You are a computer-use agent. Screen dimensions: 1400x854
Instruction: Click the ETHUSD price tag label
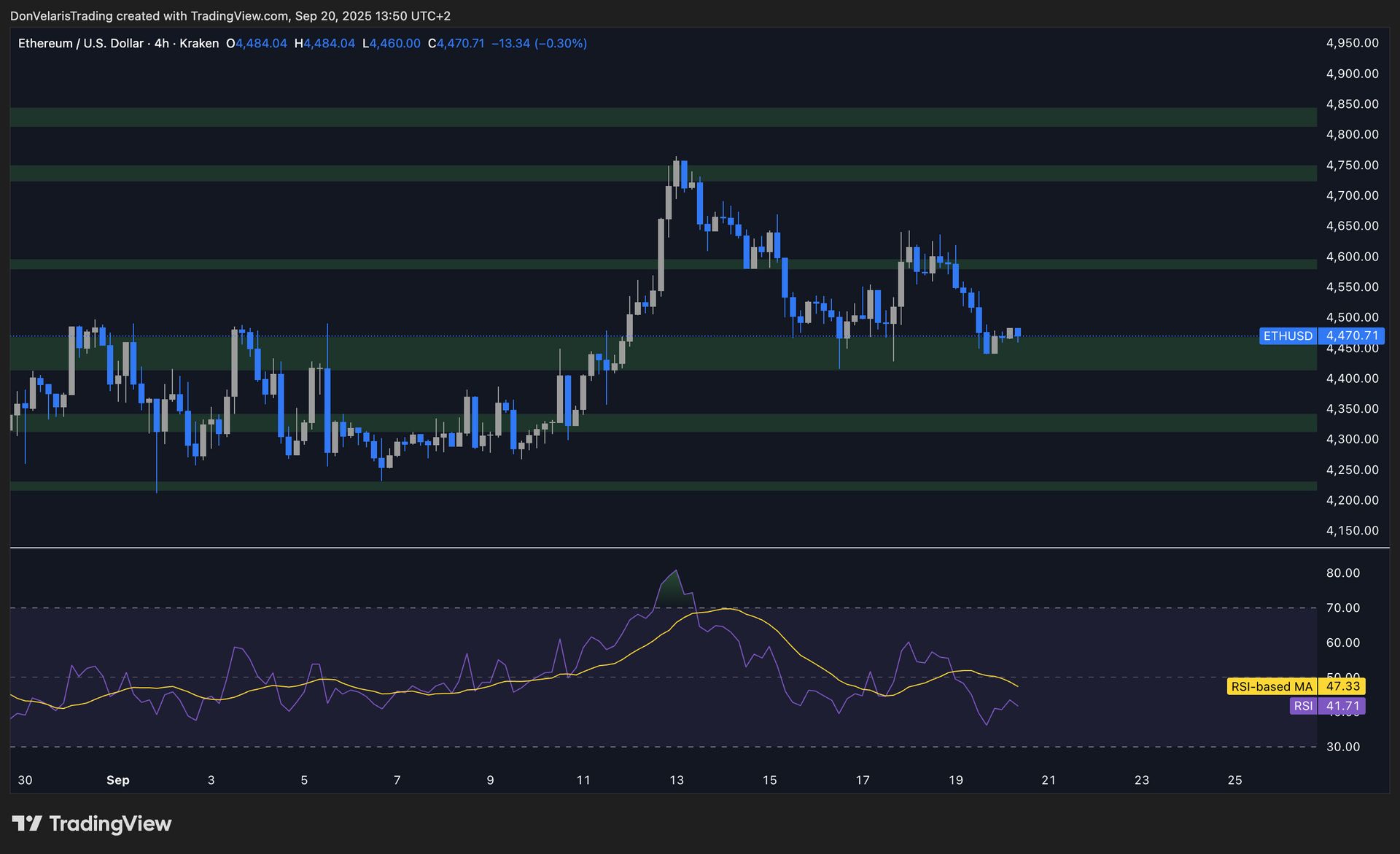pos(1288,336)
